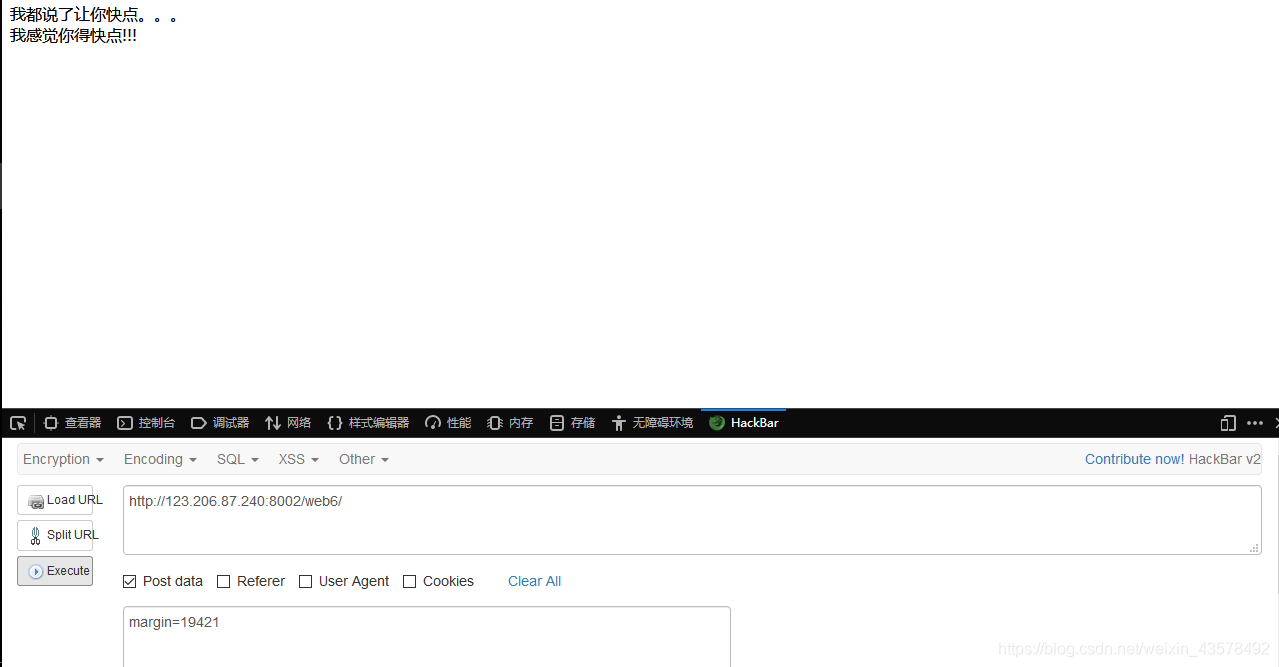Viewport: 1279px width, 667px height.
Task: Click the Contribute now! link
Action: point(1134,459)
